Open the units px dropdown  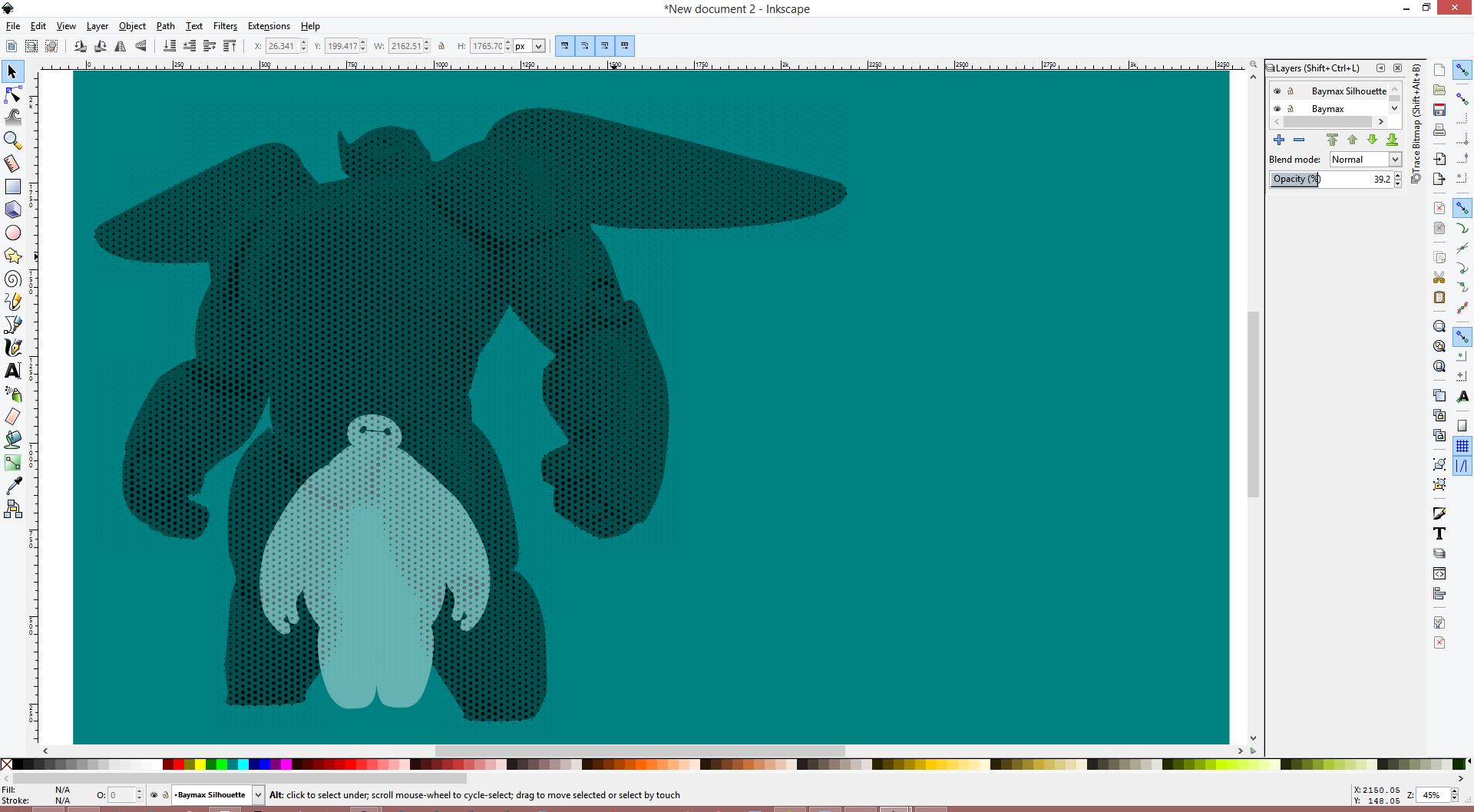530,46
